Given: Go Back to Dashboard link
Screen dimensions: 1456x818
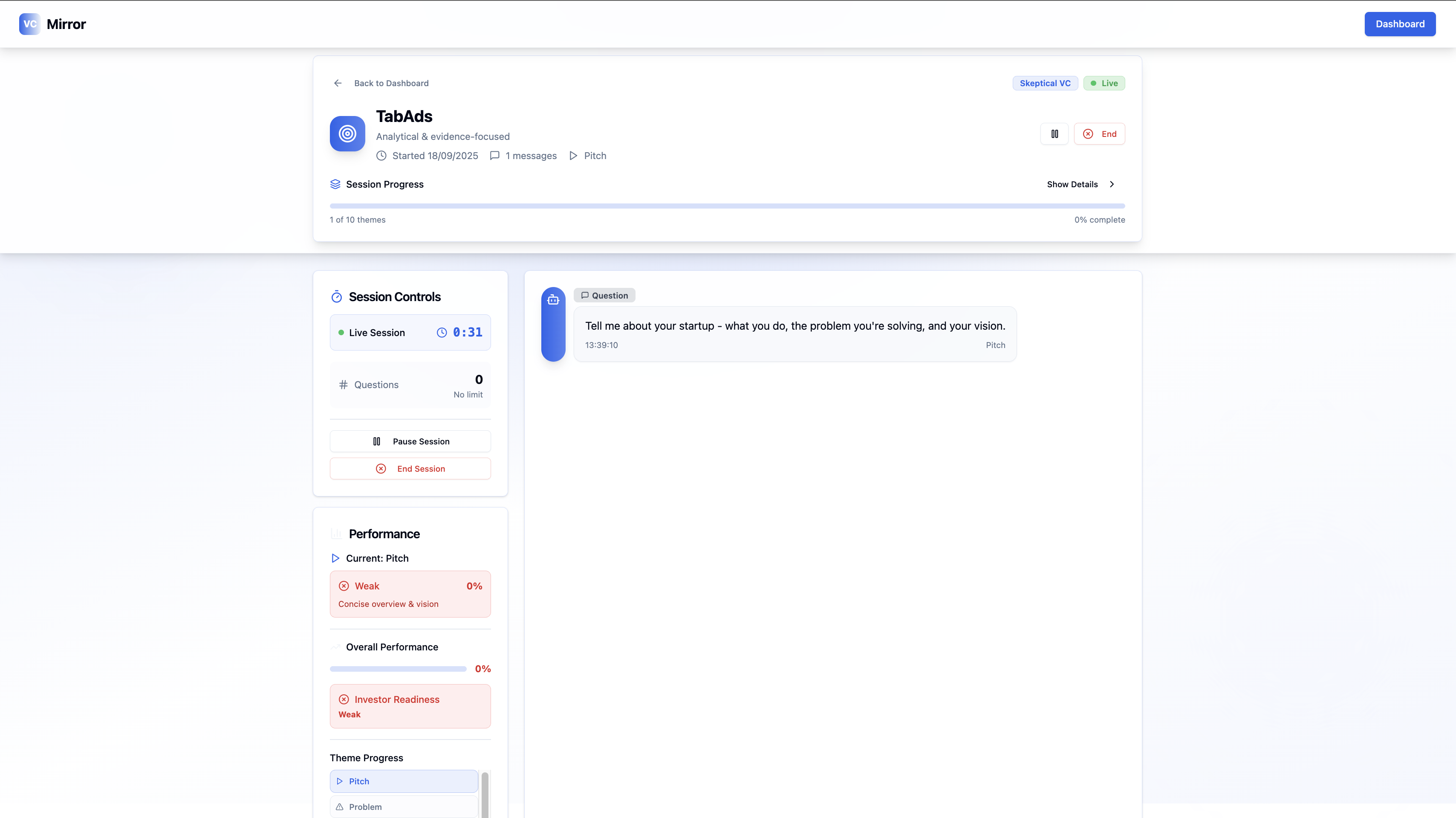Looking at the screenshot, I should 391,83.
